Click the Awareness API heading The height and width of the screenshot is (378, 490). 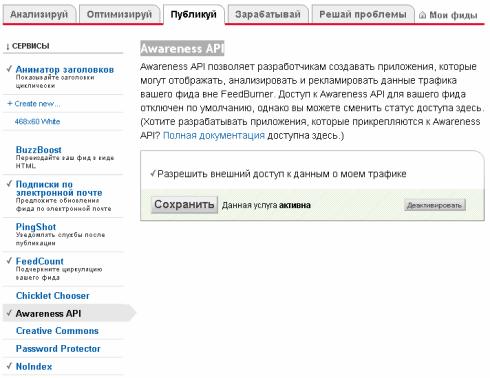[x=182, y=49]
